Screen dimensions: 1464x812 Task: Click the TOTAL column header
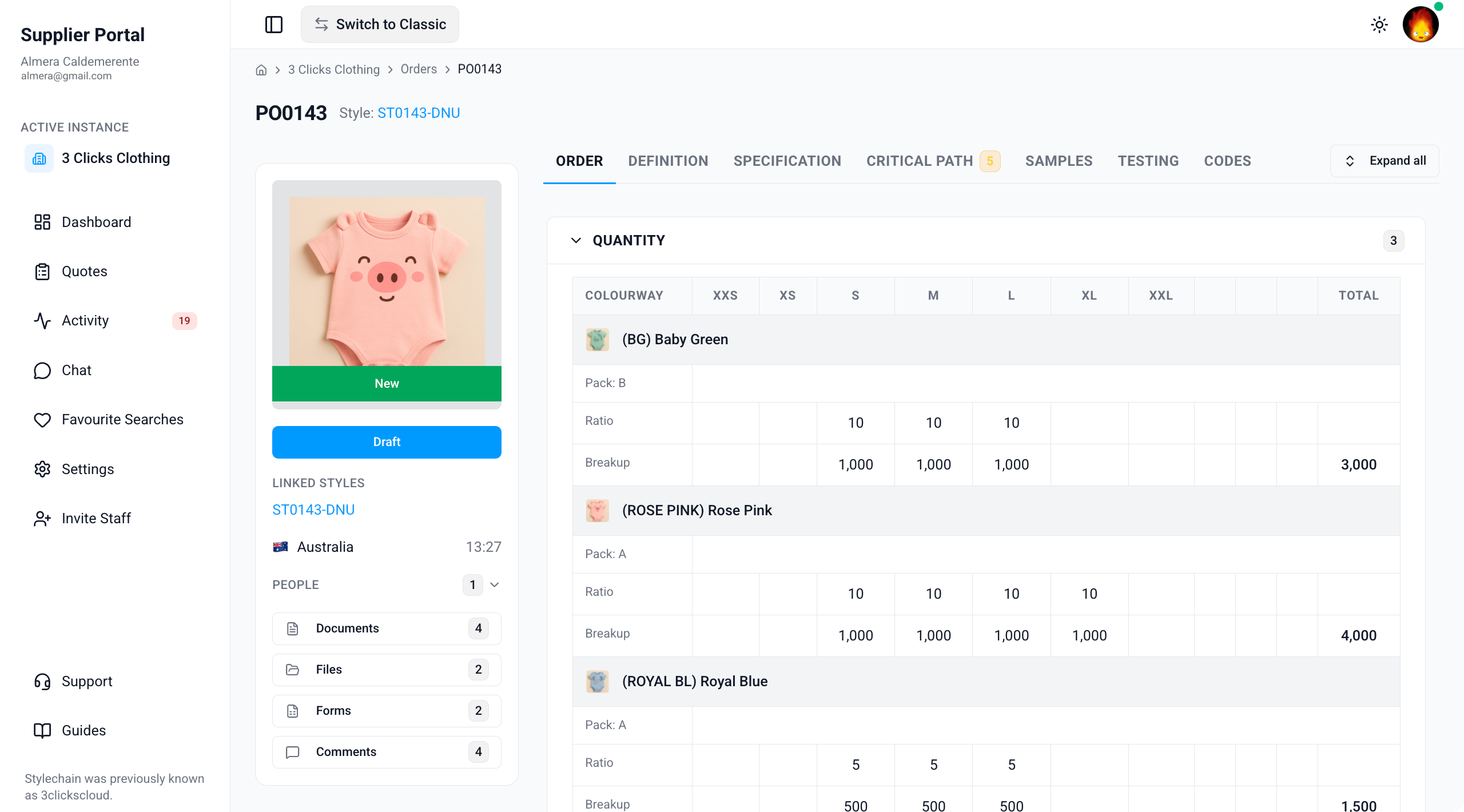[1358, 296]
